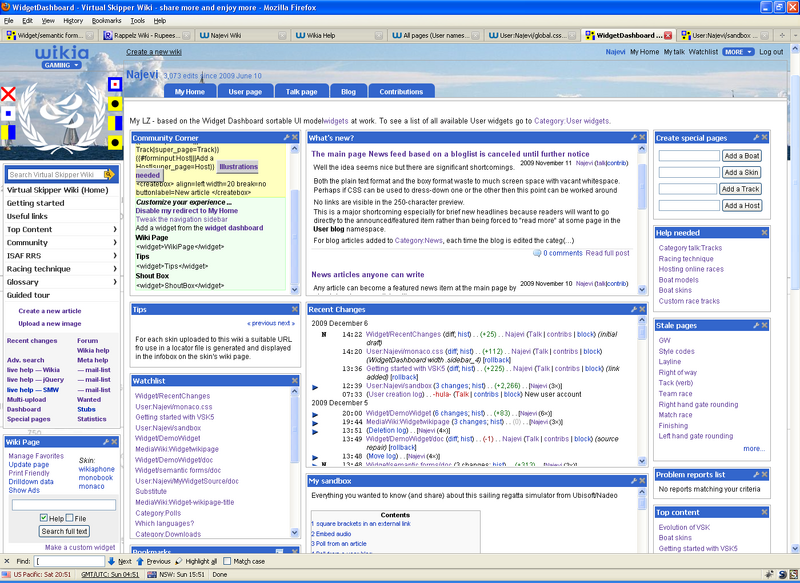Close the Tips widget
Image resolution: width=800 pixels, height=583 pixels.
(x=295, y=309)
